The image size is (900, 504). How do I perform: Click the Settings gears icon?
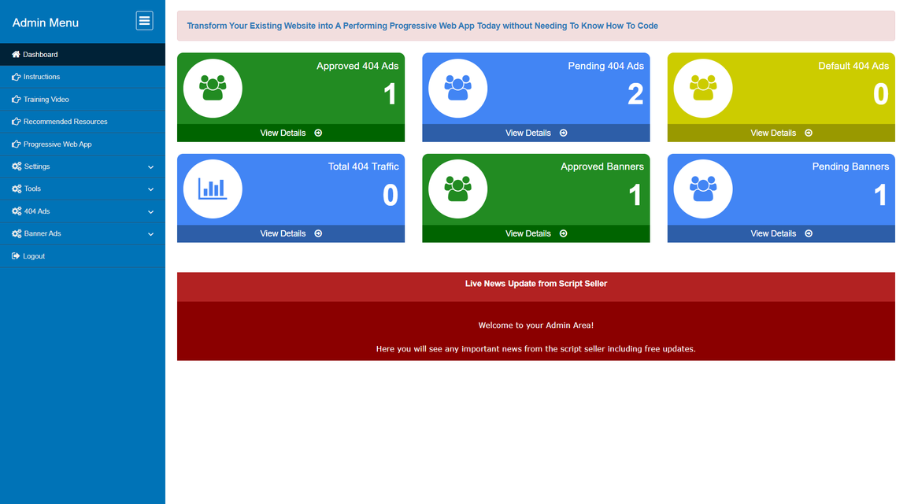[17, 166]
